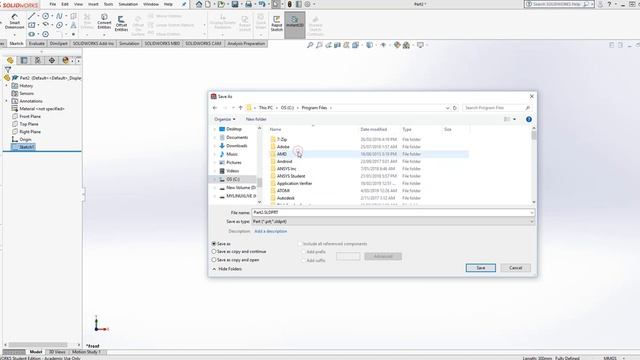Click the Print icon in top toolbar
The width and height of the screenshot is (640, 360).
(248, 4)
